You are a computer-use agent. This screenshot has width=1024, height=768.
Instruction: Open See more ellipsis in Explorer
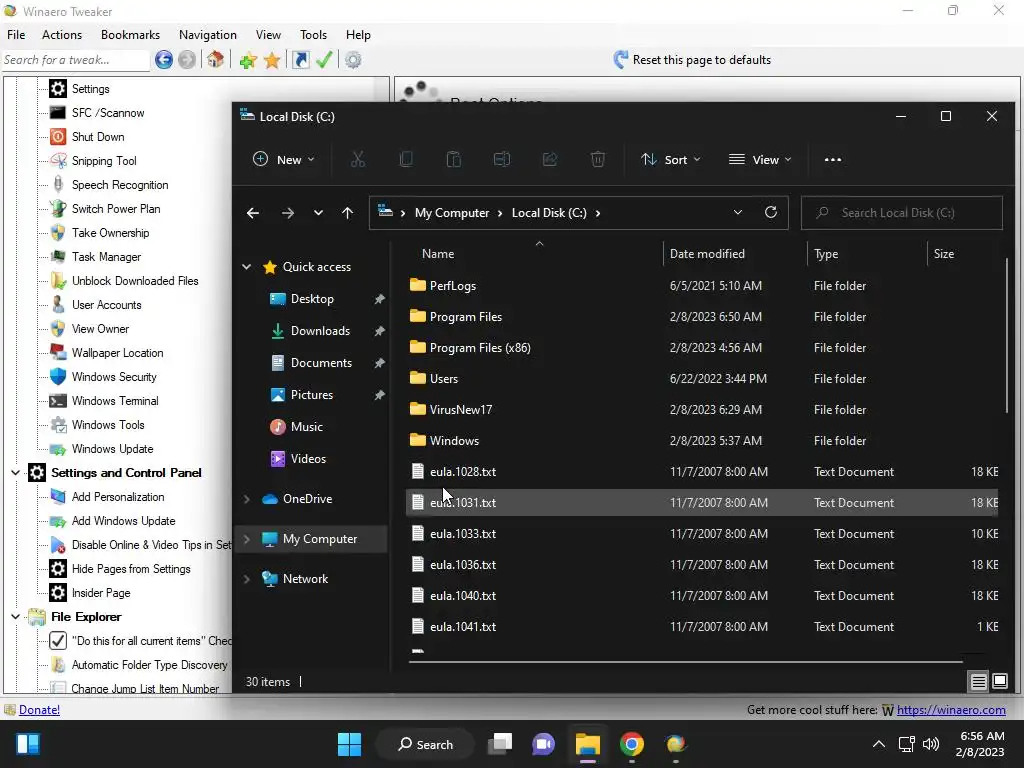(833, 159)
